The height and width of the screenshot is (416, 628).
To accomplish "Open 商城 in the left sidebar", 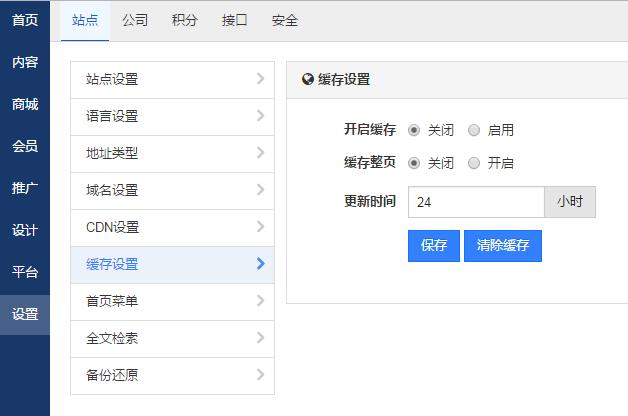I will click(25, 104).
